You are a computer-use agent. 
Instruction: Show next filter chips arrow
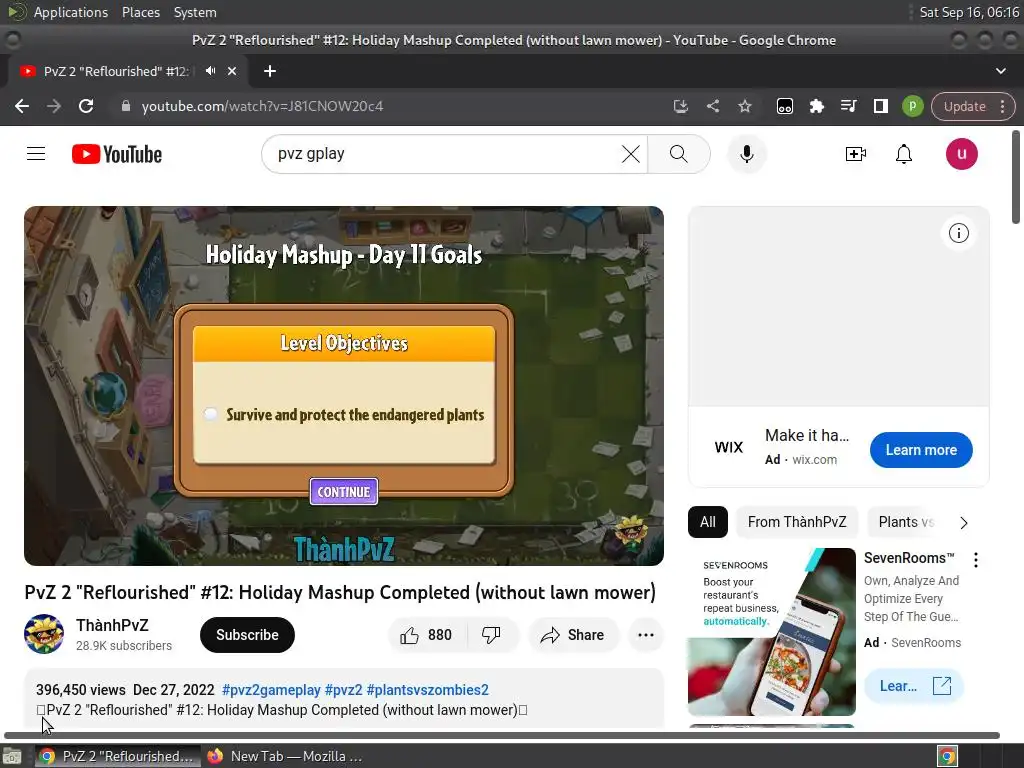(963, 522)
